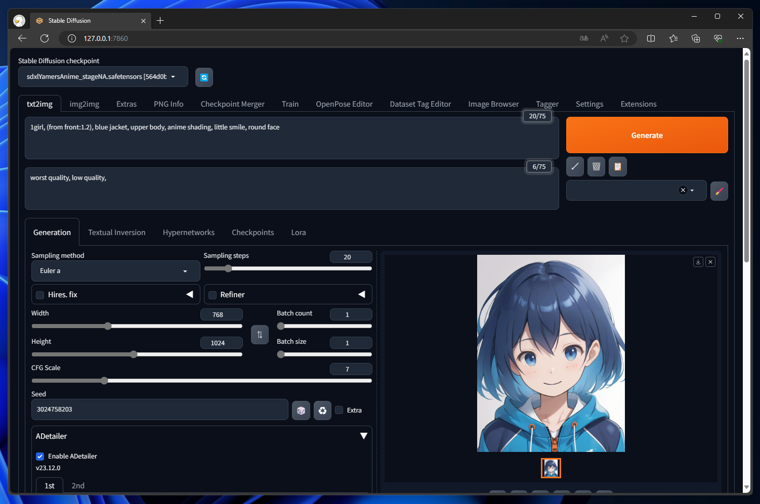
Task: Go to Checkpoint Merger tab
Action: 233,104
